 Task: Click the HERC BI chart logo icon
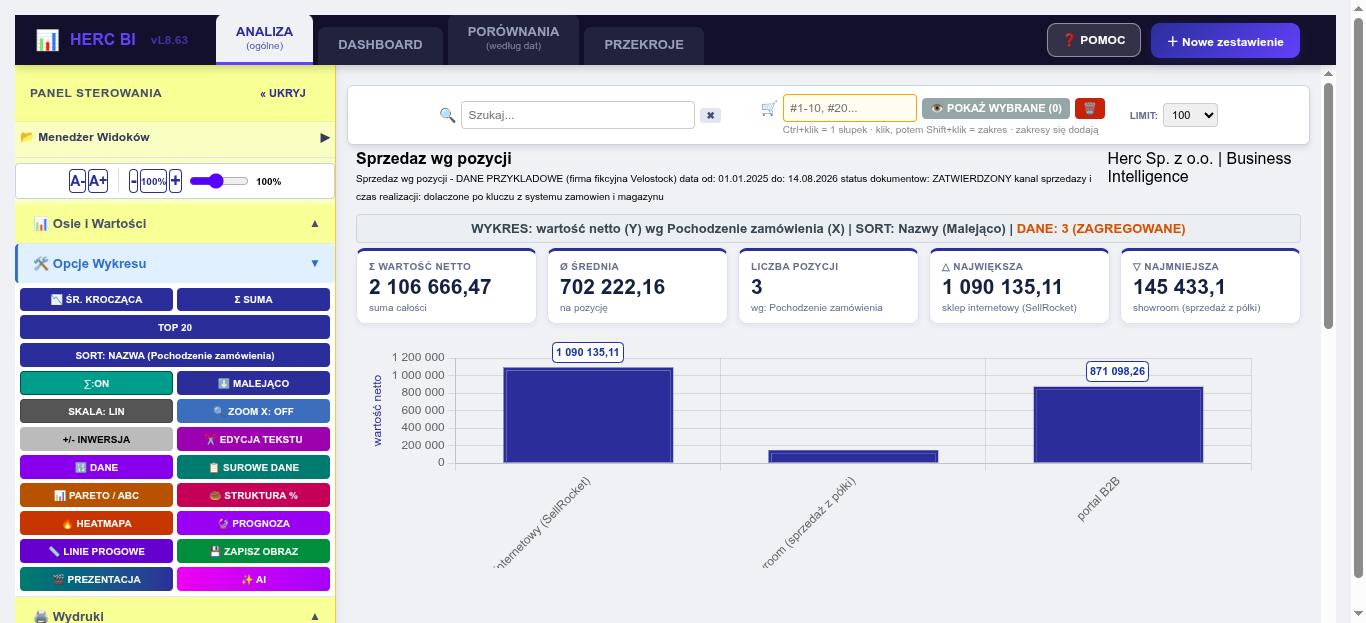(47, 40)
